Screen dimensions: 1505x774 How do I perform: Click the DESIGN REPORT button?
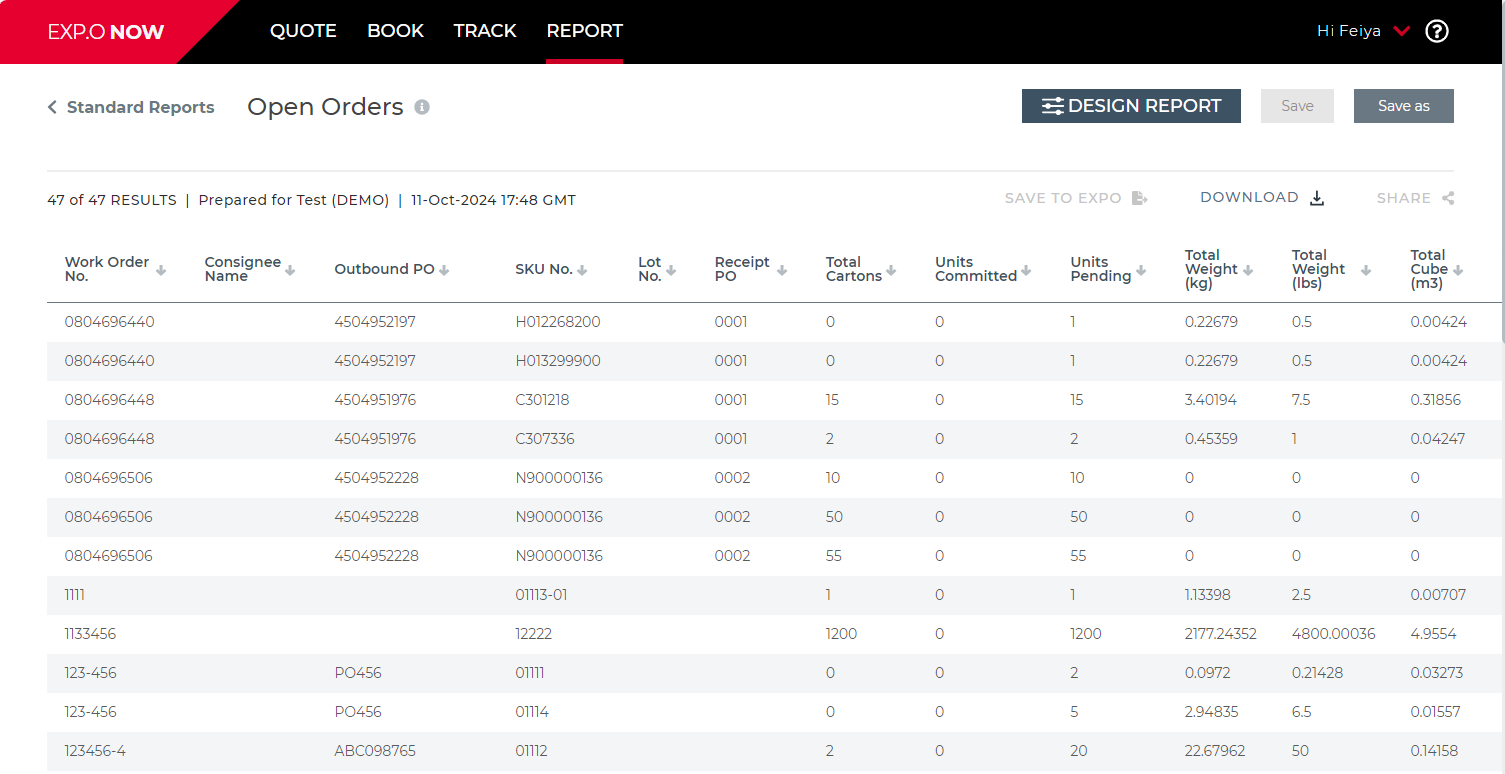tap(1131, 106)
